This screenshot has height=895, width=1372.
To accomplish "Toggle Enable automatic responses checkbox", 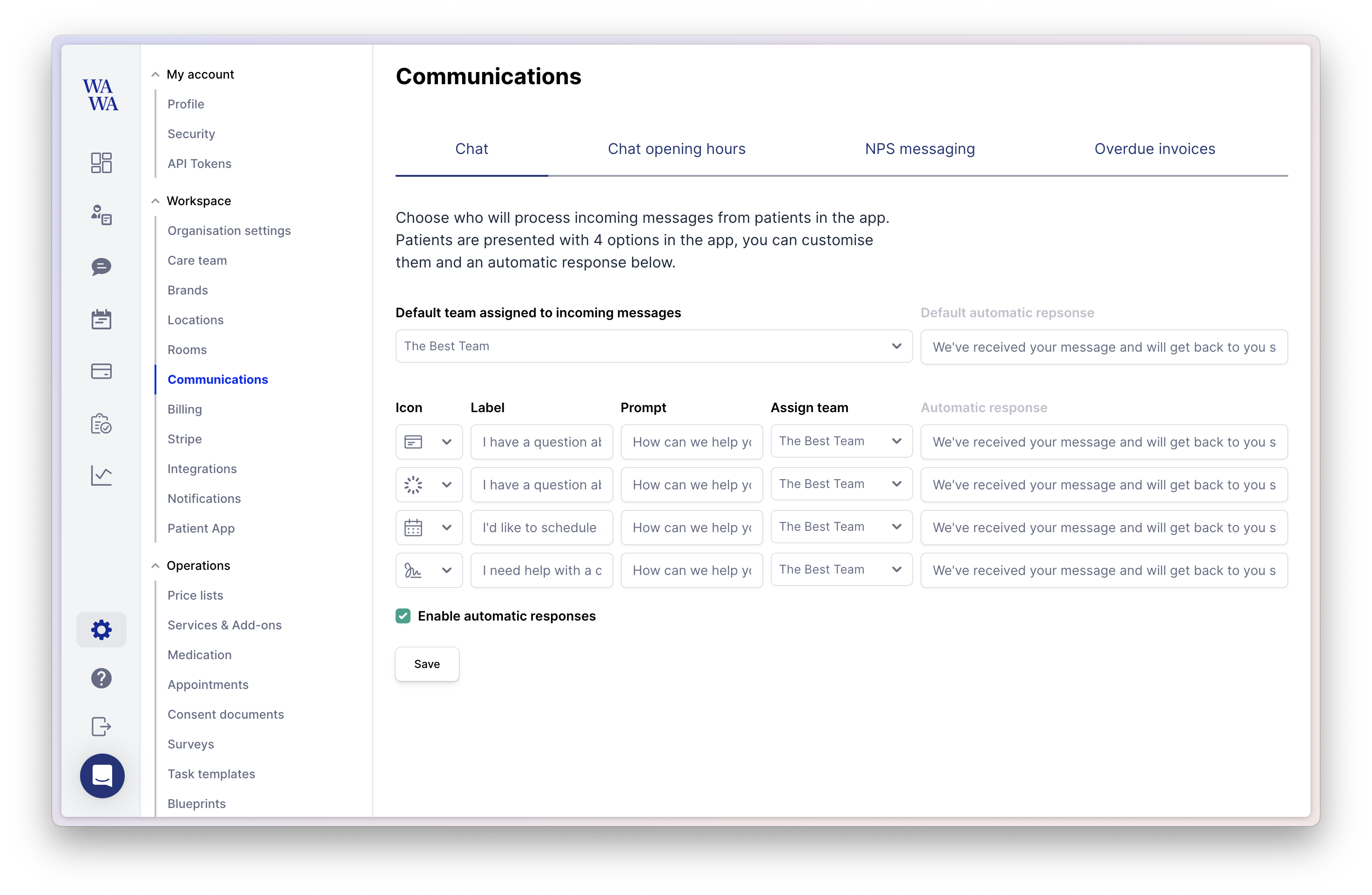I will coord(403,616).
